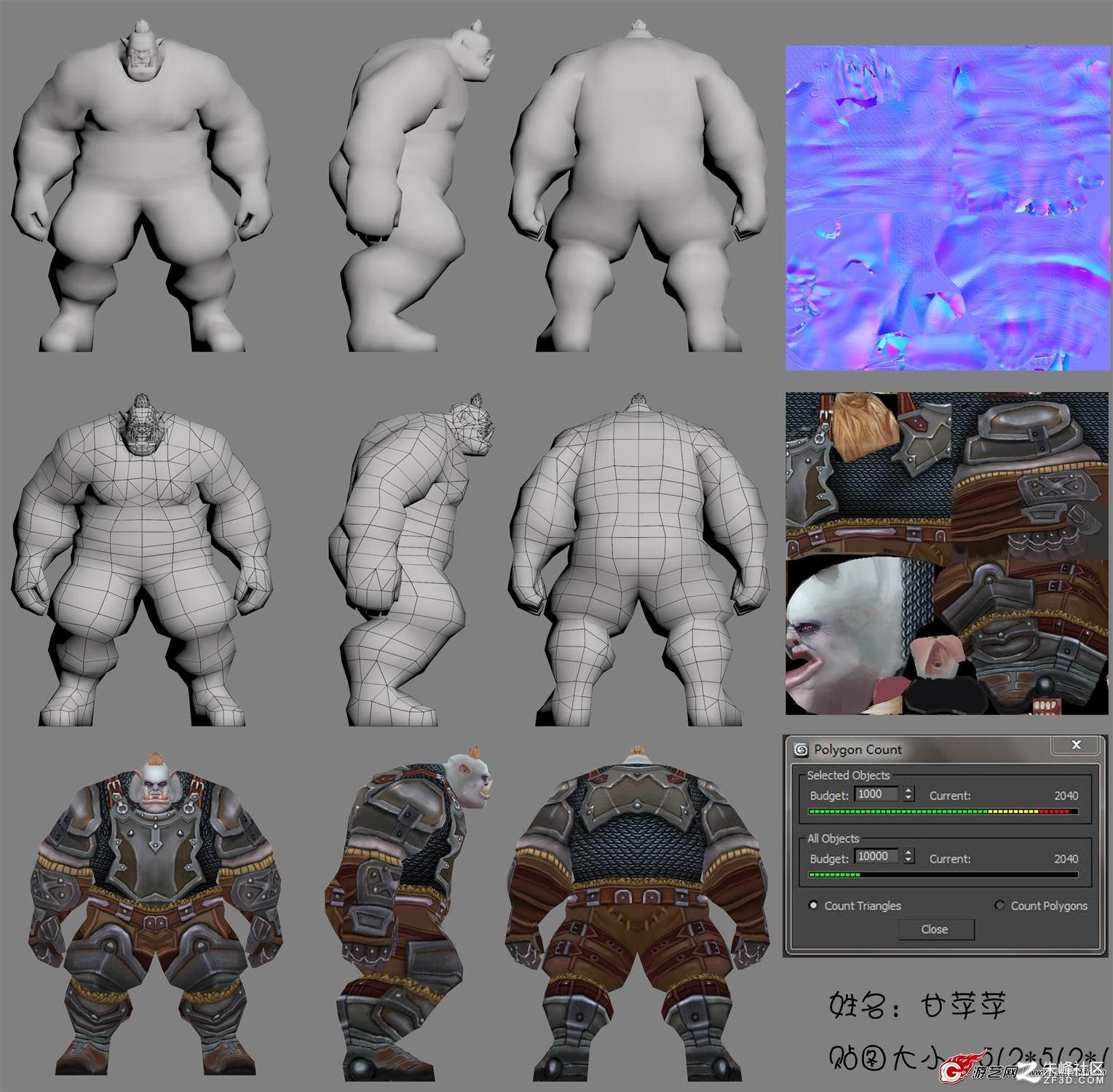
Task: Click the gray smooth-shaded back view model
Action: [638, 186]
